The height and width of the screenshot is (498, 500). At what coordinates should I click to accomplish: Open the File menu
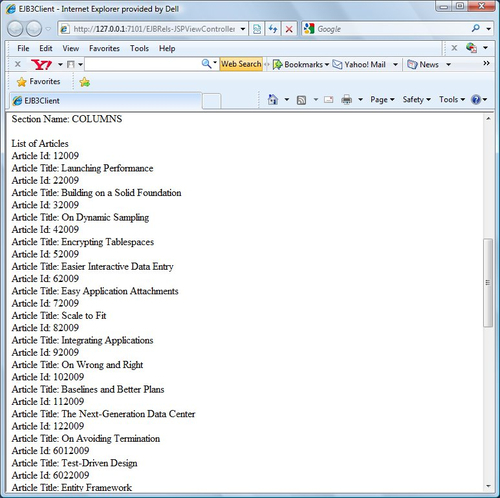[23, 48]
